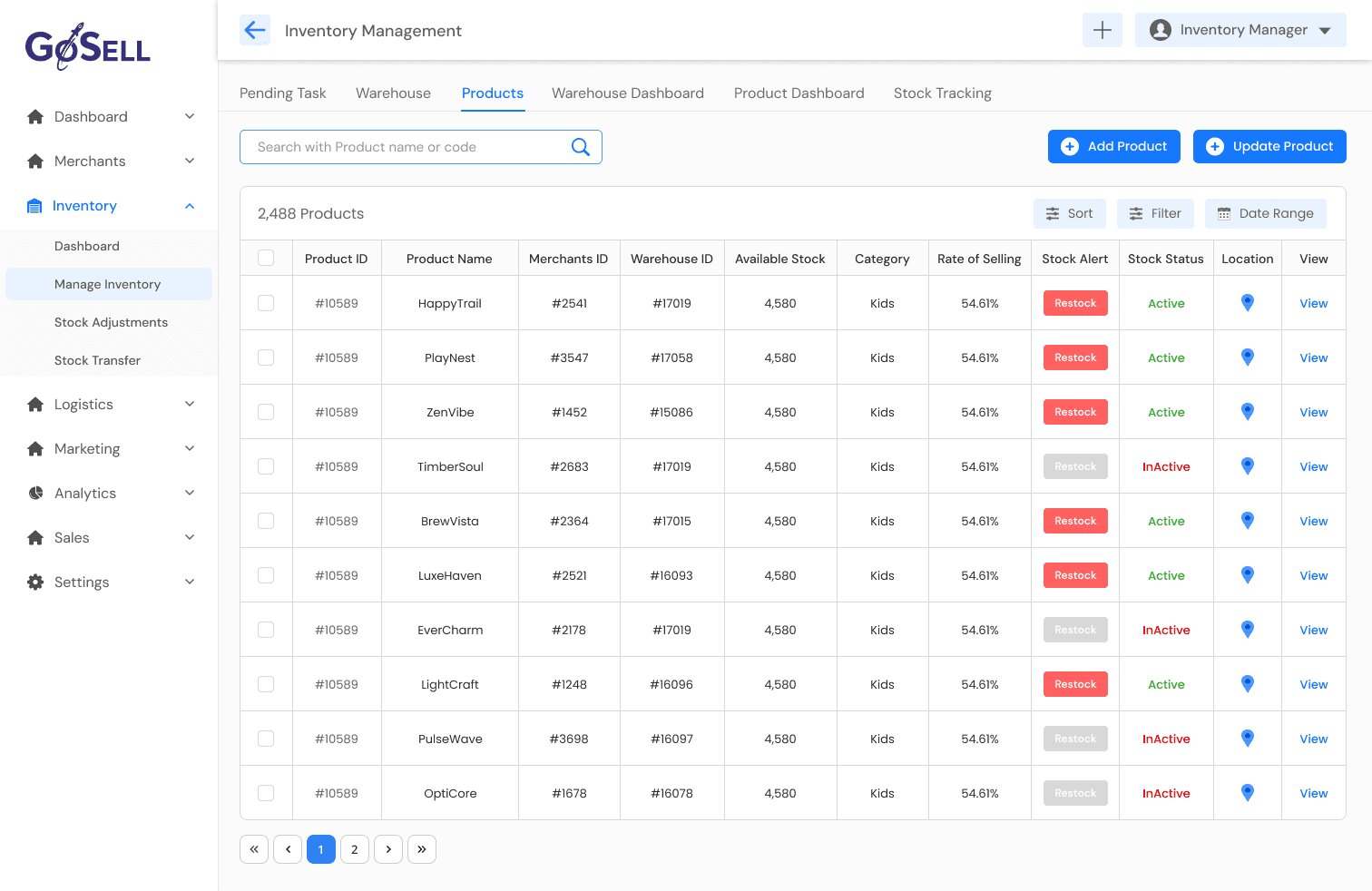Check the HappyTrail row checkbox

266,303
